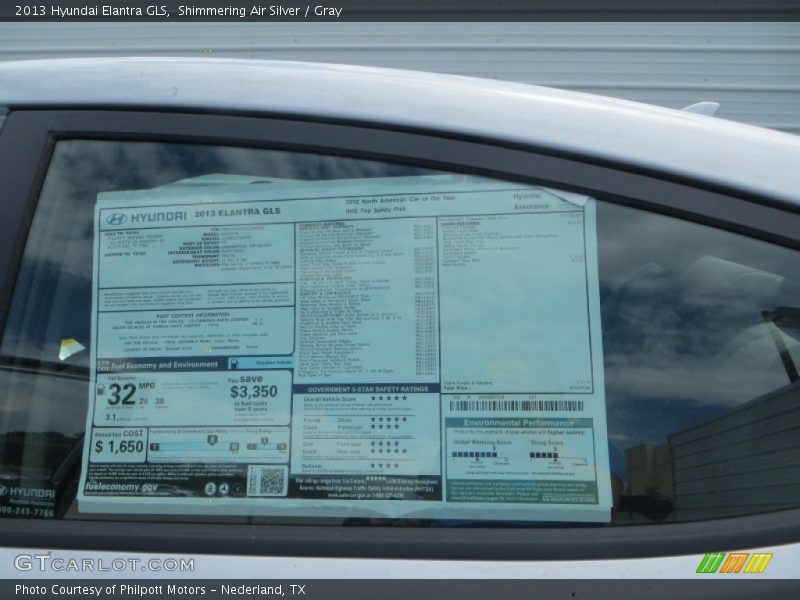Click the 'IIHS Top Safety Pick' line
The image size is (800, 600).
(x=376, y=210)
